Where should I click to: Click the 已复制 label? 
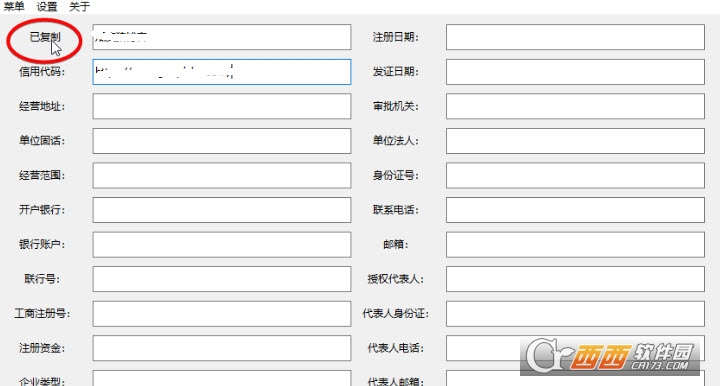(45, 37)
